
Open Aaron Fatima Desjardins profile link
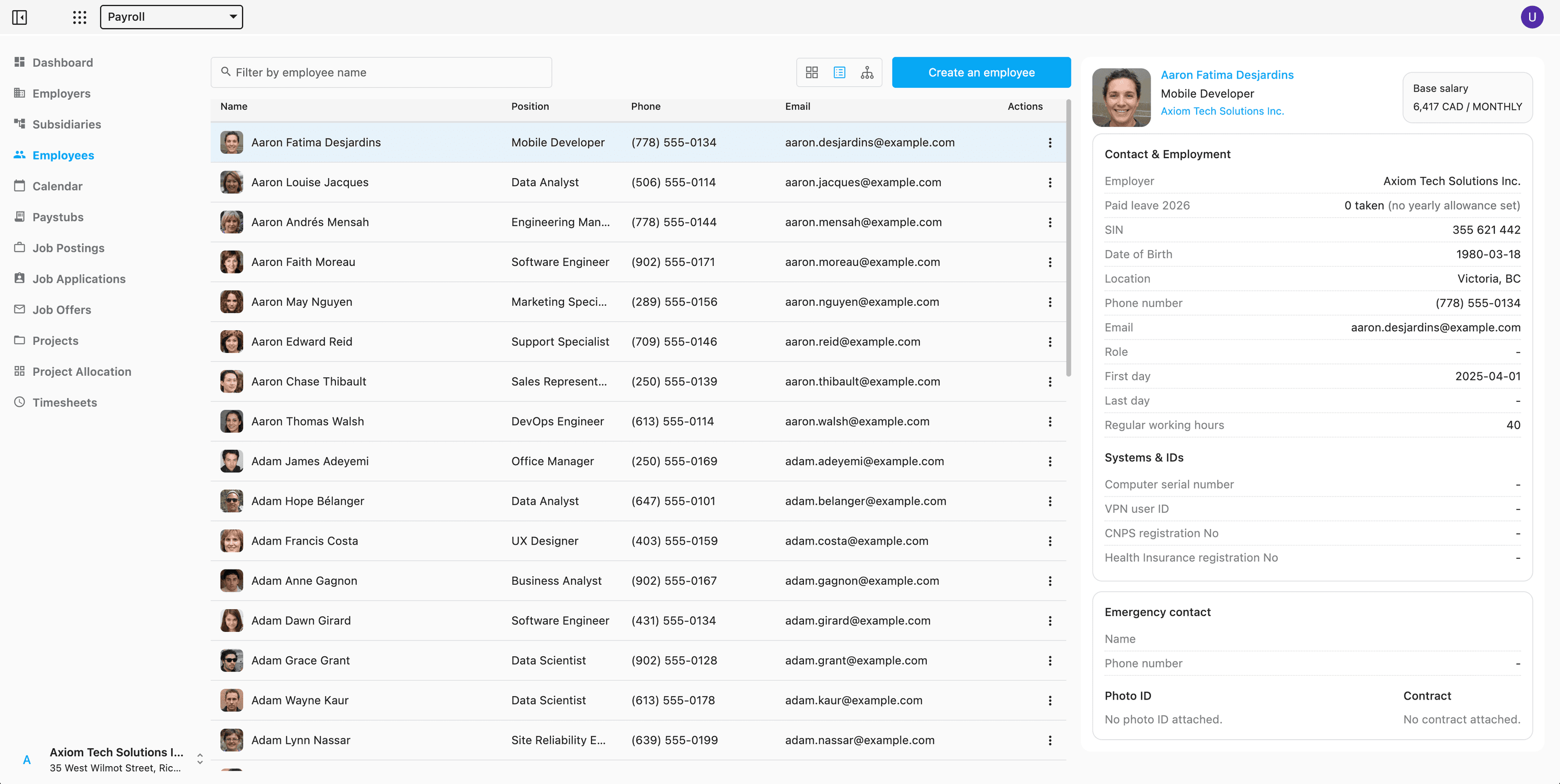(1226, 75)
